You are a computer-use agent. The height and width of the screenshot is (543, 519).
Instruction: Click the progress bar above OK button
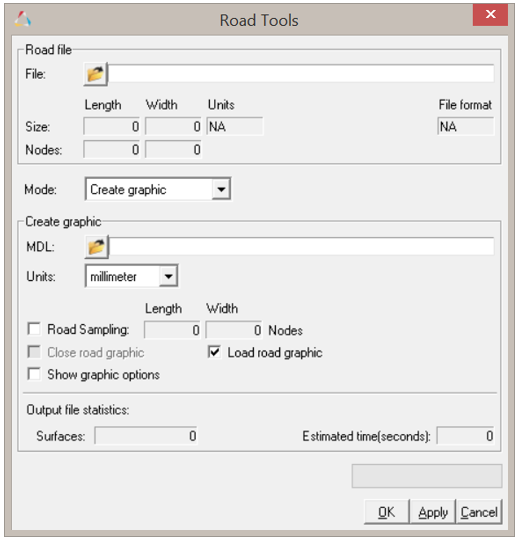pos(427,476)
